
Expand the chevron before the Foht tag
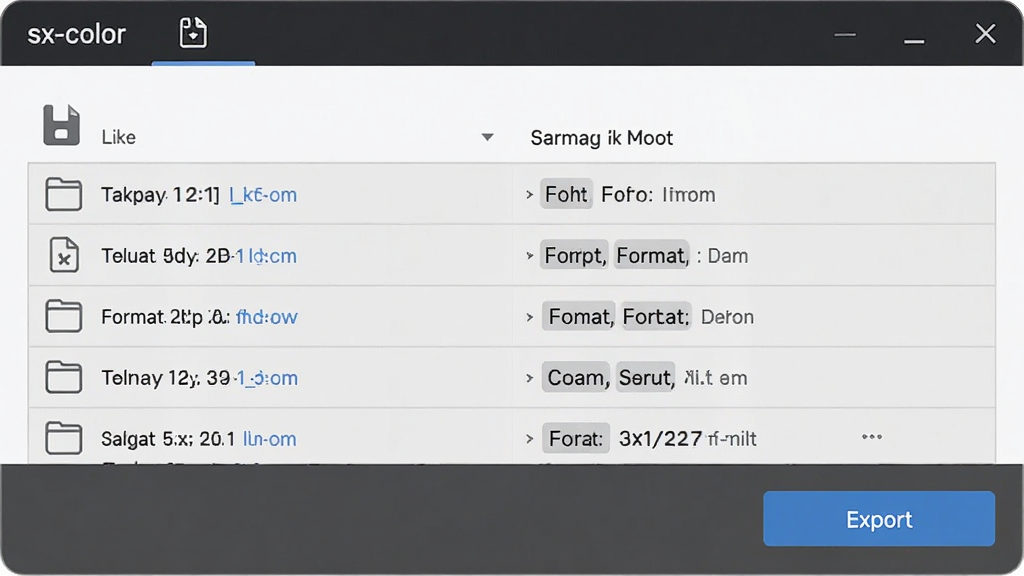530,195
